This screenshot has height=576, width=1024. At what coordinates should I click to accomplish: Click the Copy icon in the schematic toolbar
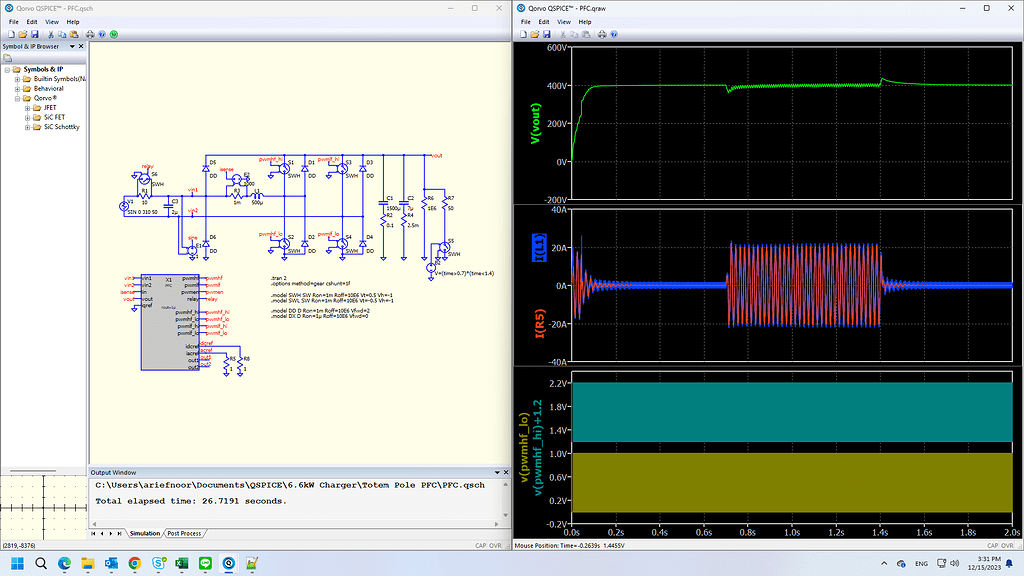coord(62,35)
